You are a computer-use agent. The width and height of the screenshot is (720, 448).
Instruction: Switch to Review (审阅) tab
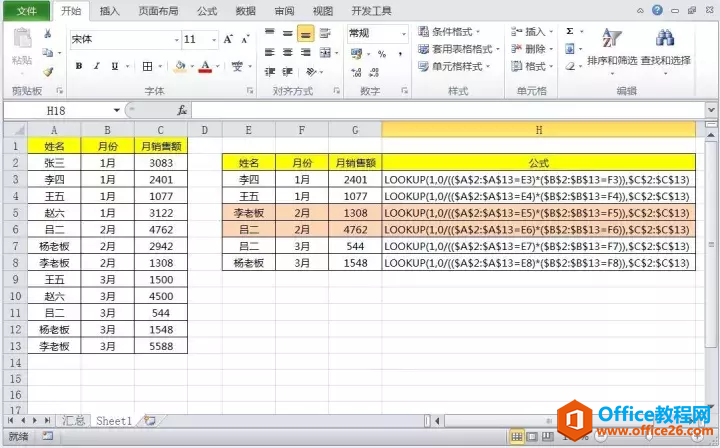click(285, 11)
